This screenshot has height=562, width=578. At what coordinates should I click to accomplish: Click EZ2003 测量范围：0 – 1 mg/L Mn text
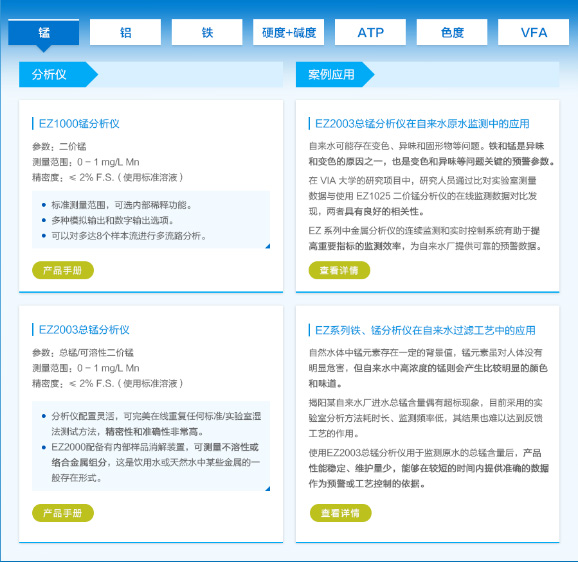coord(86,368)
